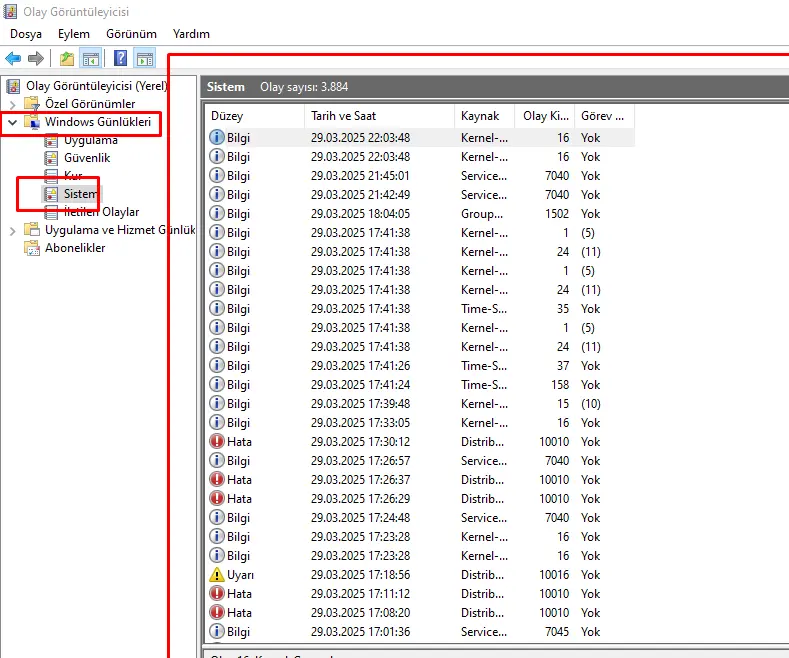
Task: Click event ID 10016
Action: click(x=554, y=574)
